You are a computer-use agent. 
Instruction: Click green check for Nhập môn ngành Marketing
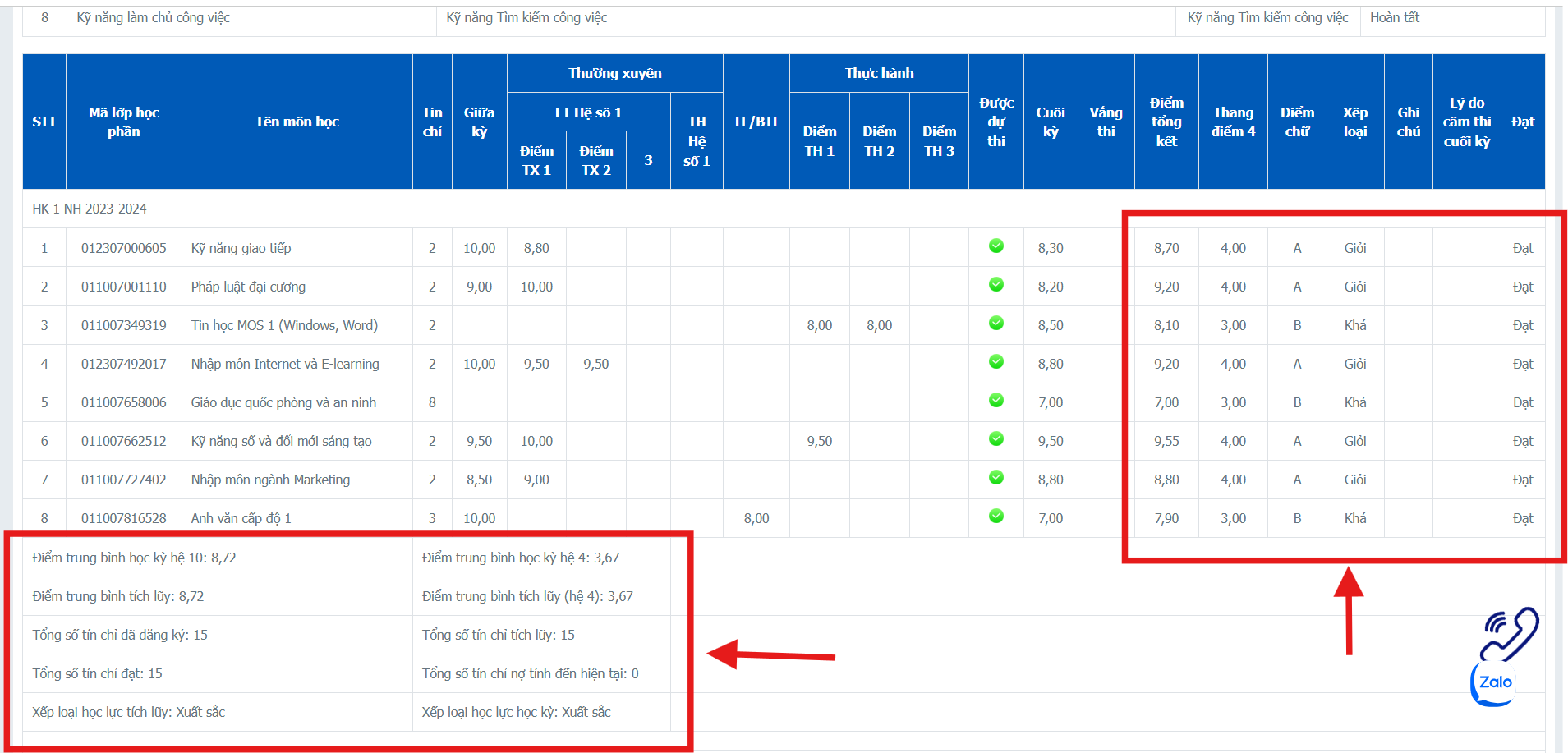point(996,477)
